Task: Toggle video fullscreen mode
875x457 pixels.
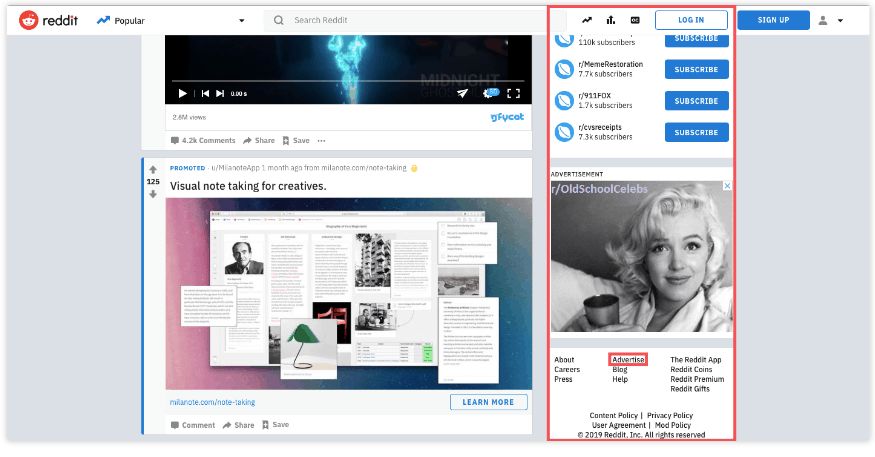Action: [x=513, y=93]
